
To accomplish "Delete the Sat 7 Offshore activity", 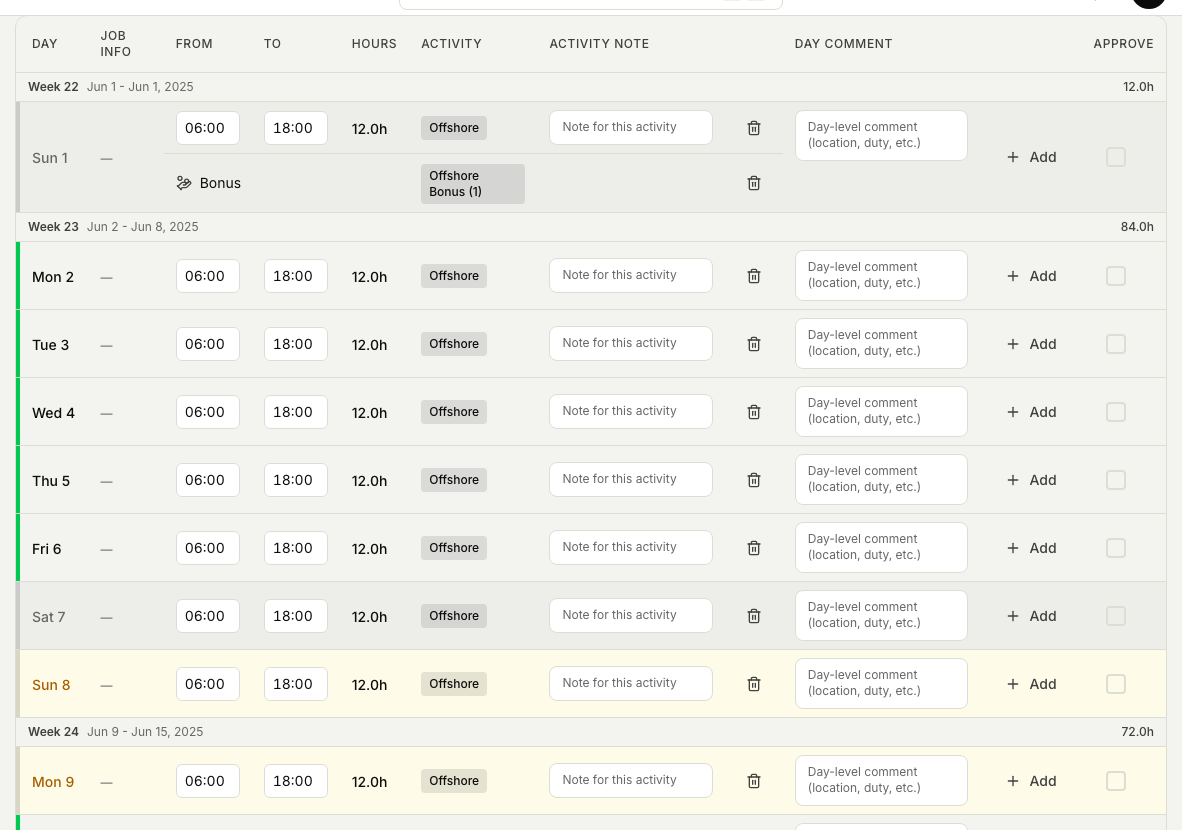I will pos(754,616).
